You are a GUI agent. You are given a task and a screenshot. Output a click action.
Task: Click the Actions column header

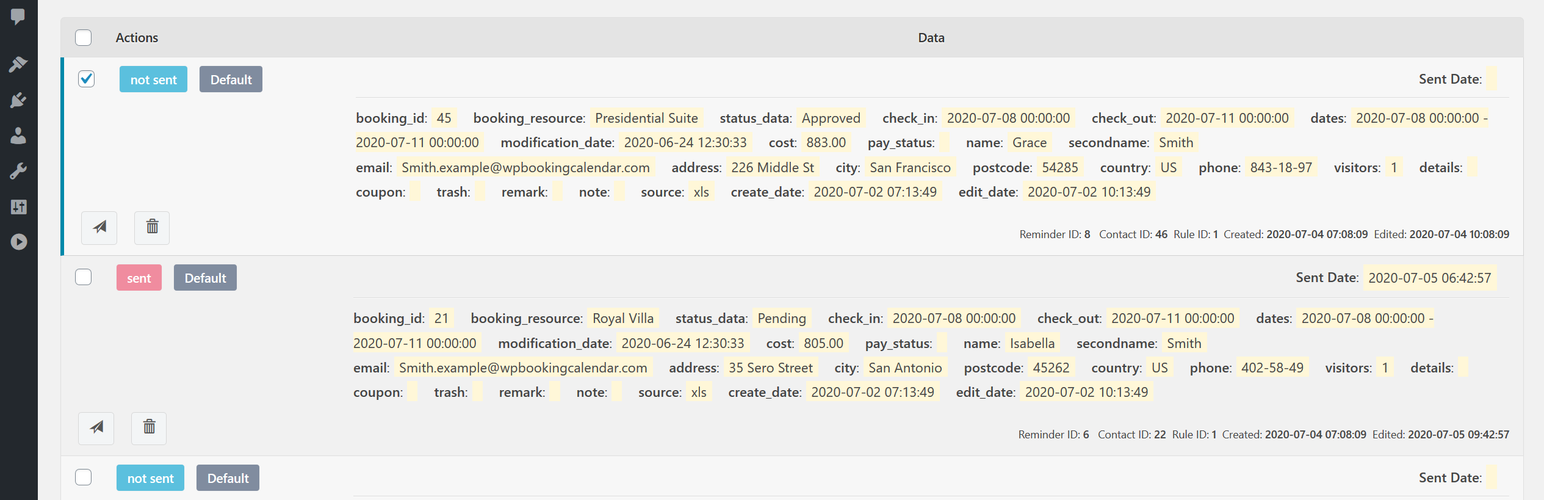[x=137, y=38]
